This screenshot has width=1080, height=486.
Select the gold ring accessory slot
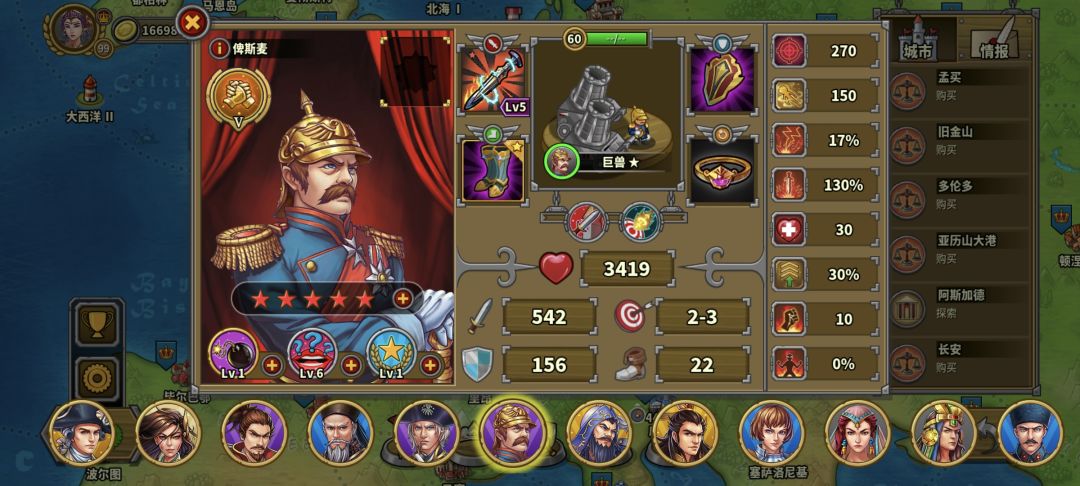[723, 169]
